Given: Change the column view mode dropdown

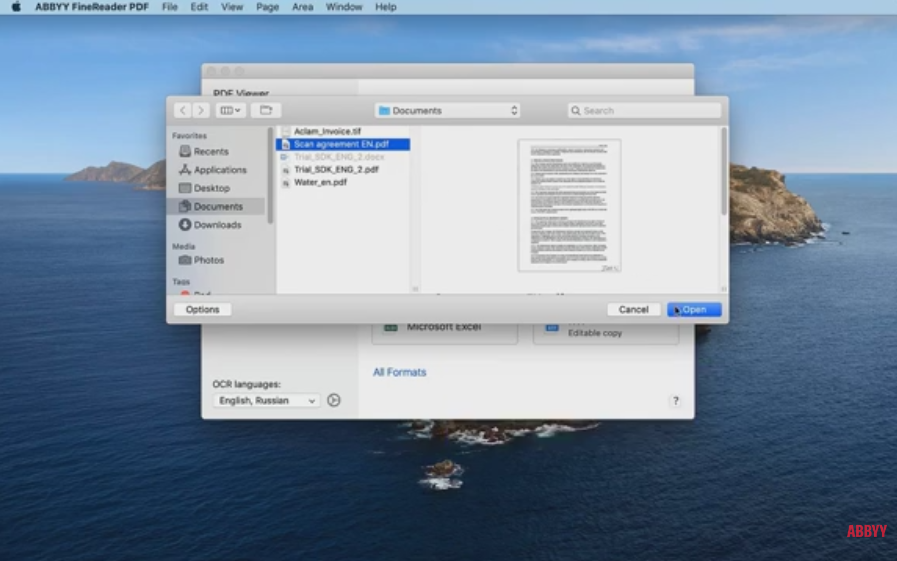Looking at the screenshot, I should coord(231,110).
